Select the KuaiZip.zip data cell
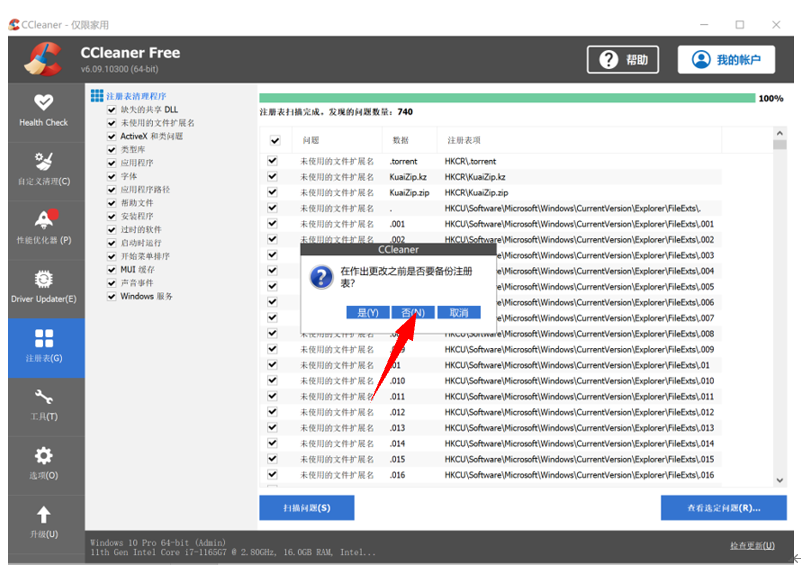 click(409, 193)
